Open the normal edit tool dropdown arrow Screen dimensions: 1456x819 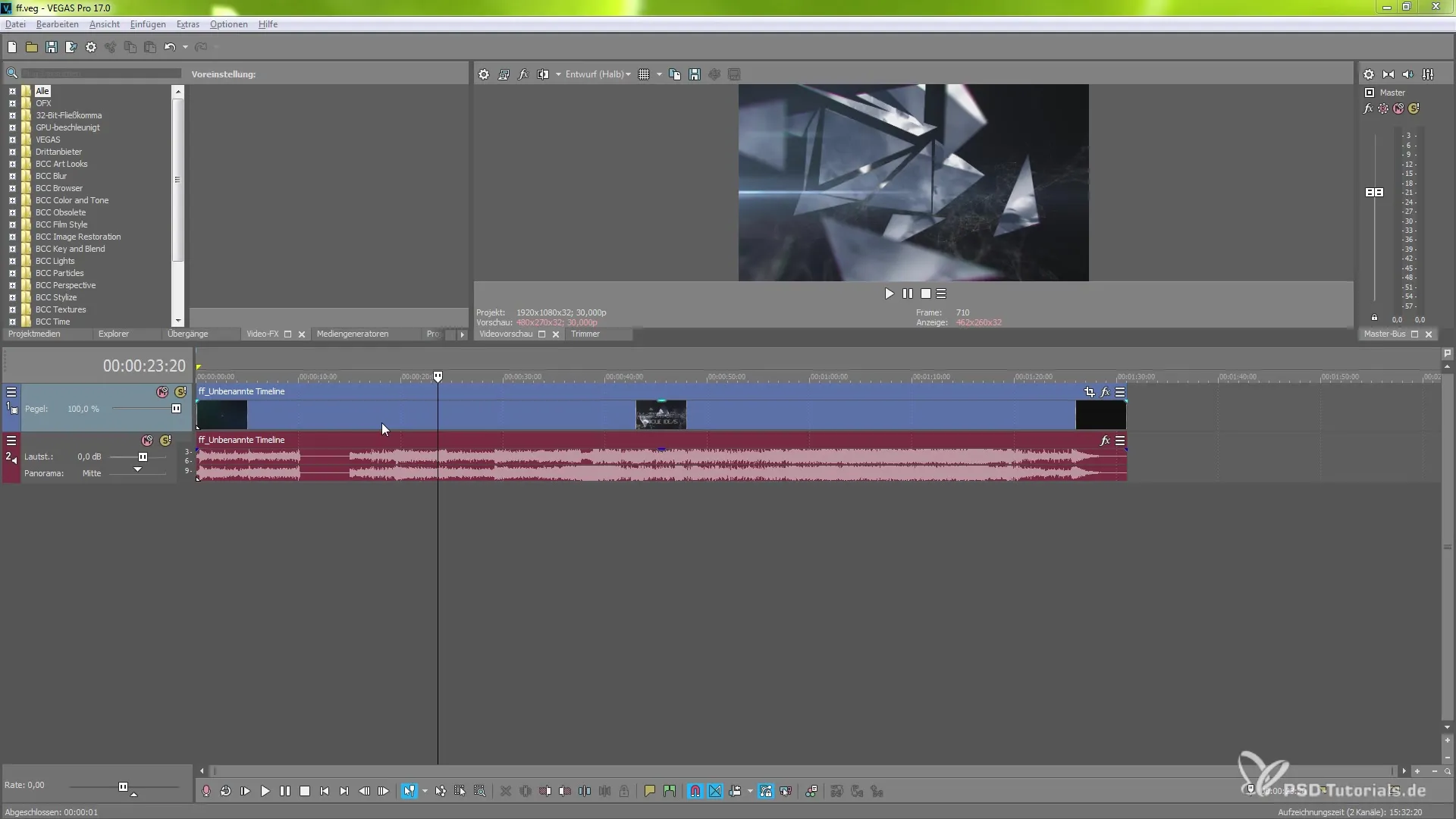(425, 791)
